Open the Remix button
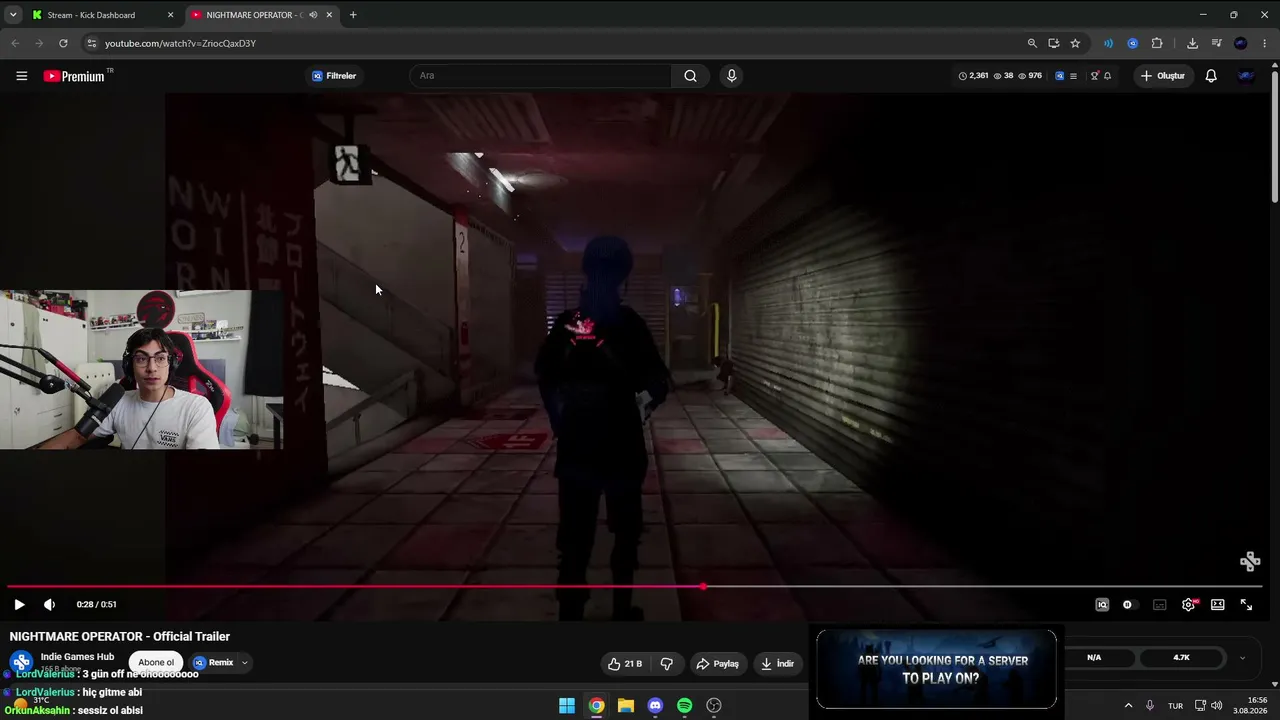 coord(213,662)
